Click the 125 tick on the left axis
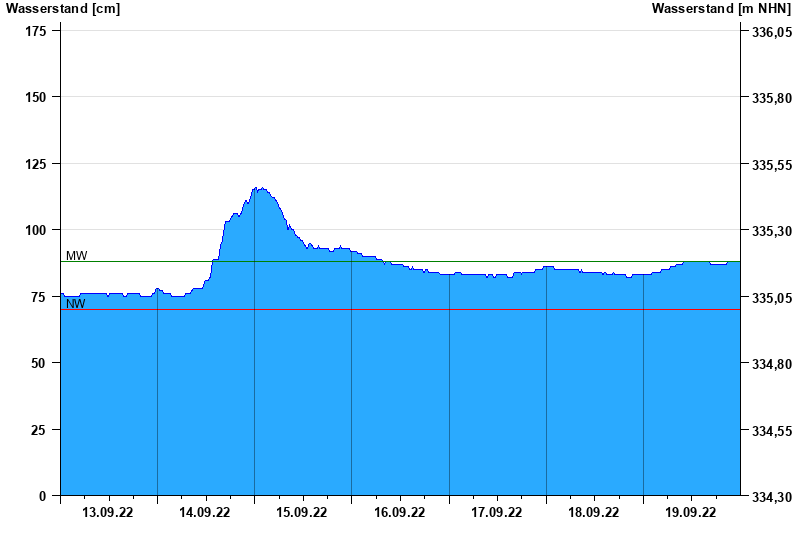800x550 pixels. click(x=35, y=164)
